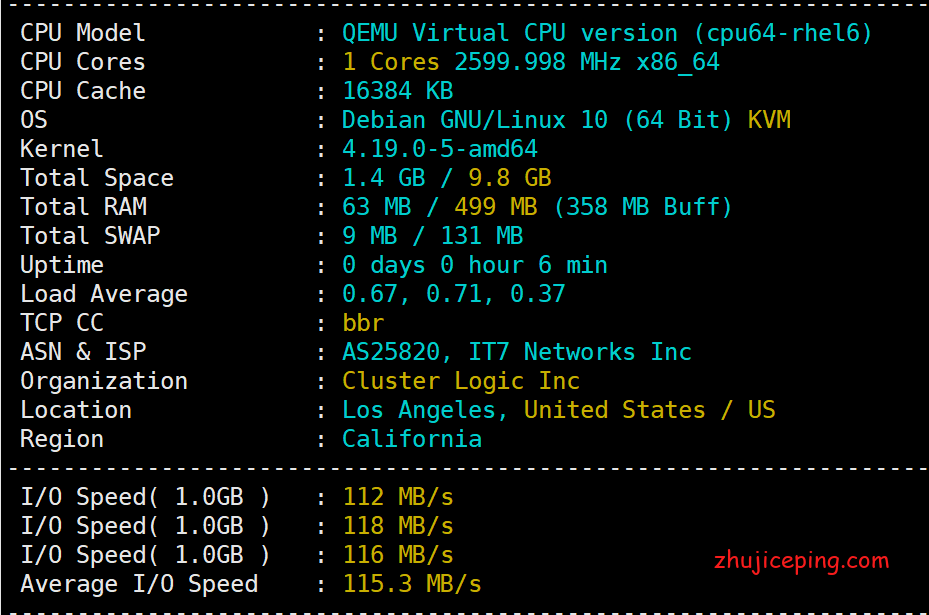
Task: Click the CPU Cache label
Action: coord(83,91)
